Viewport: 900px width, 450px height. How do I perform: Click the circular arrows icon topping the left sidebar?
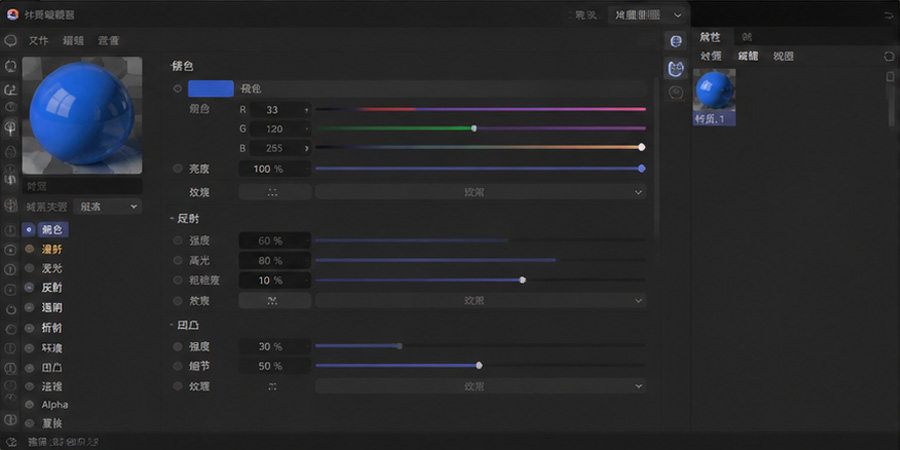pyautogui.click(x=10, y=67)
